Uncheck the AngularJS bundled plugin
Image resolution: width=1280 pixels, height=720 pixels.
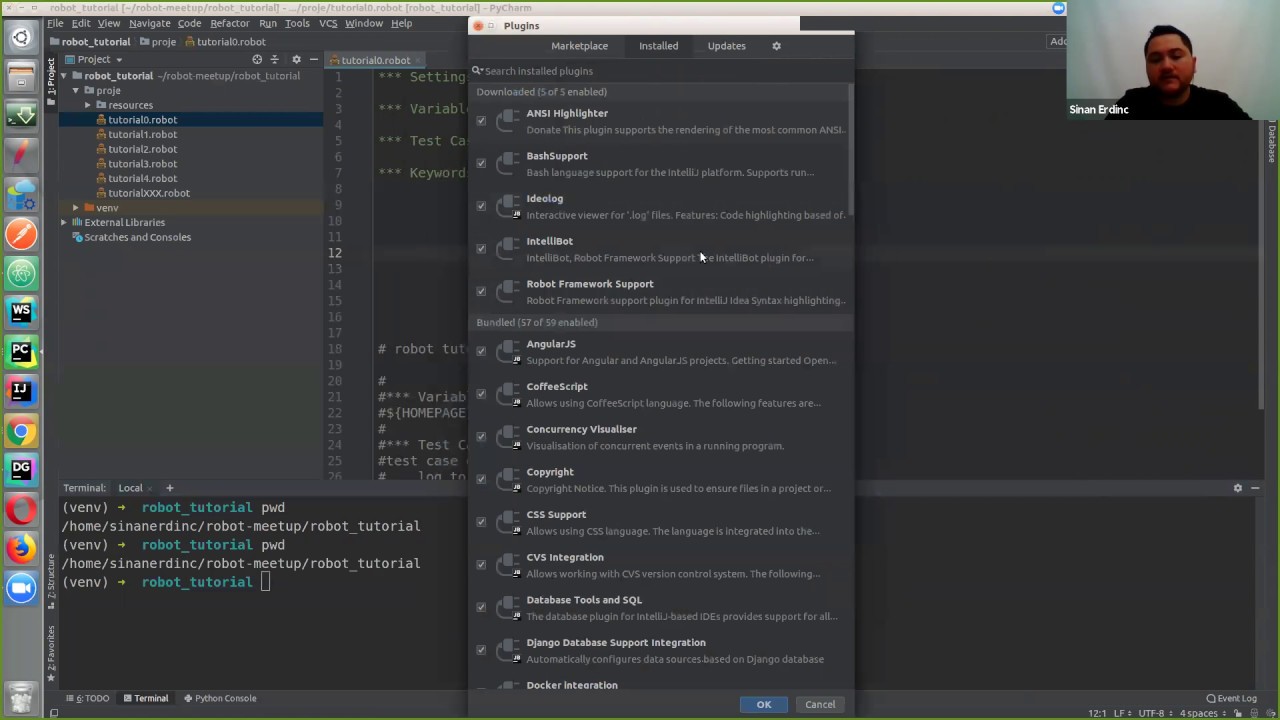click(481, 352)
